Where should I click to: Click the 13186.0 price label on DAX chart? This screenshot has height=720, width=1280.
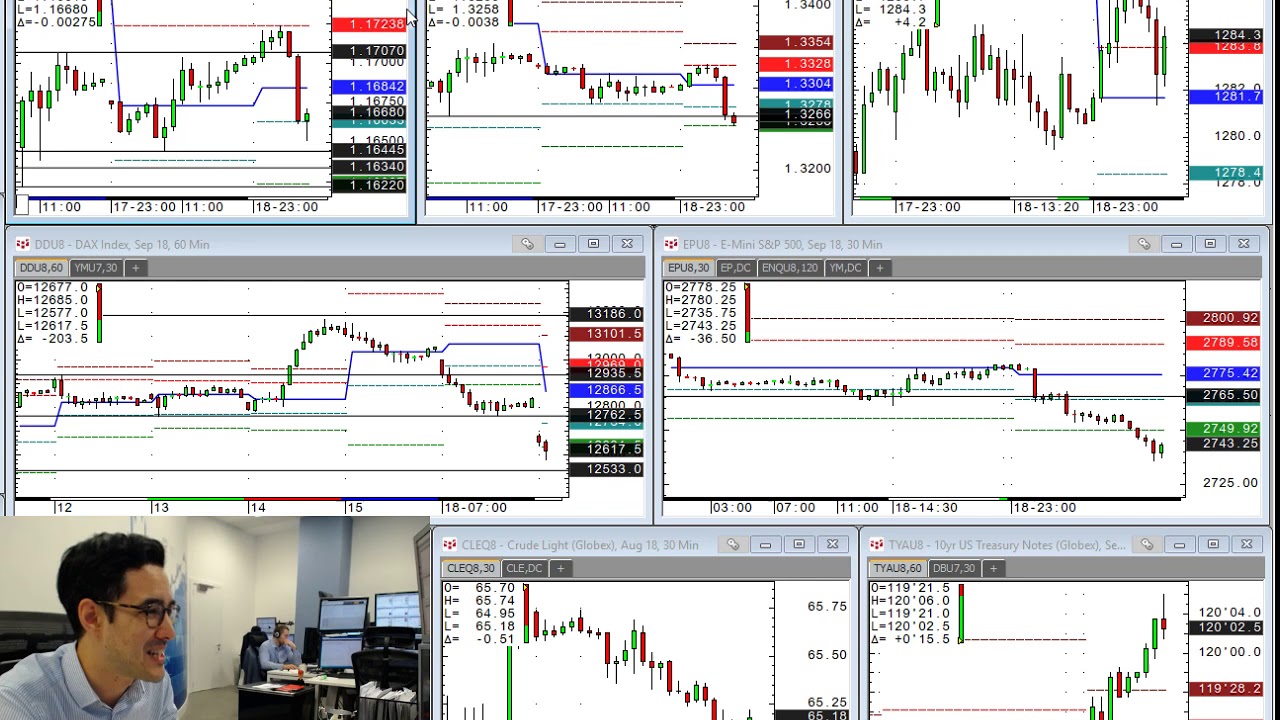[608, 314]
